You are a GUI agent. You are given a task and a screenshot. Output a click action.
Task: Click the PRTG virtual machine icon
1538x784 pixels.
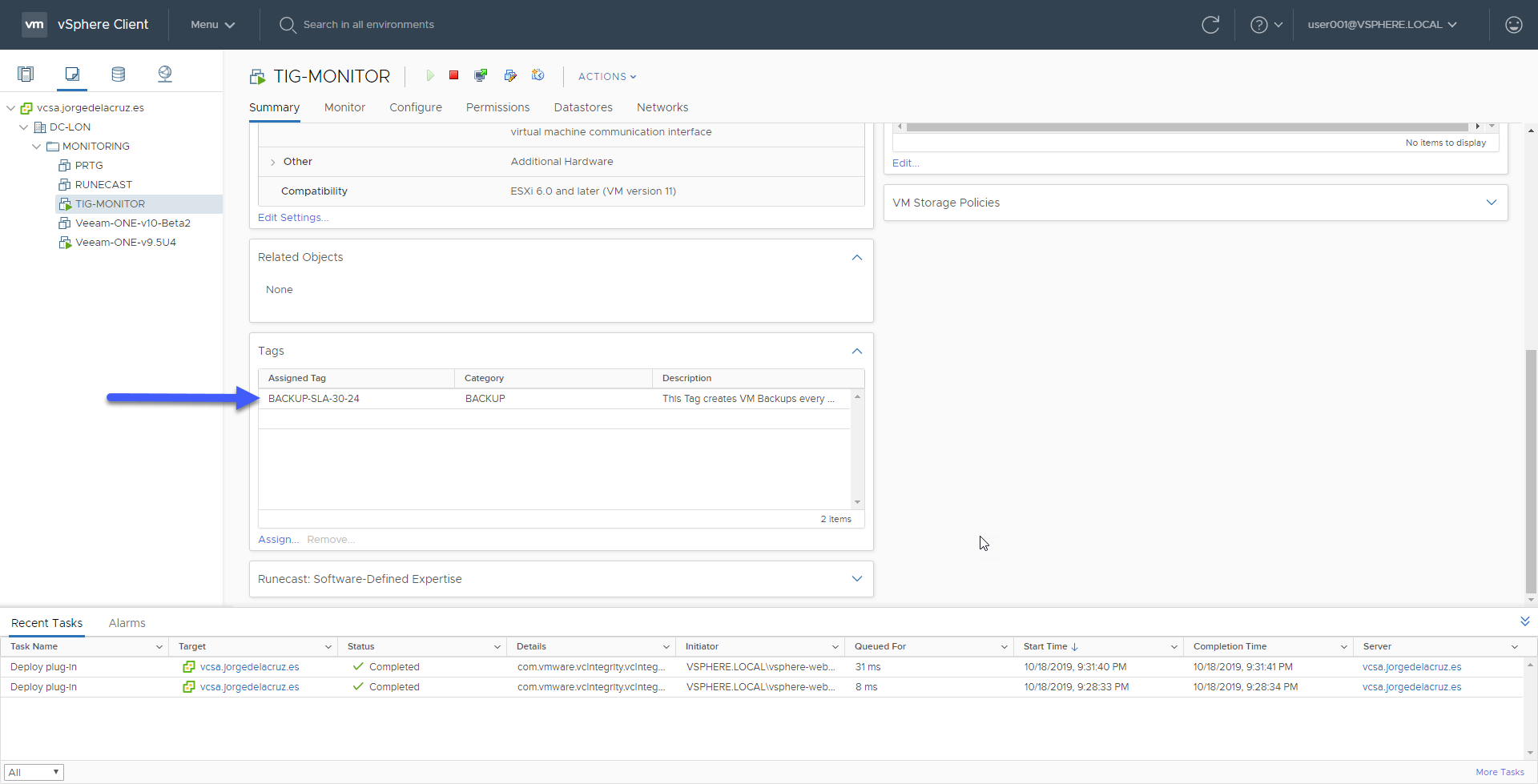point(65,166)
